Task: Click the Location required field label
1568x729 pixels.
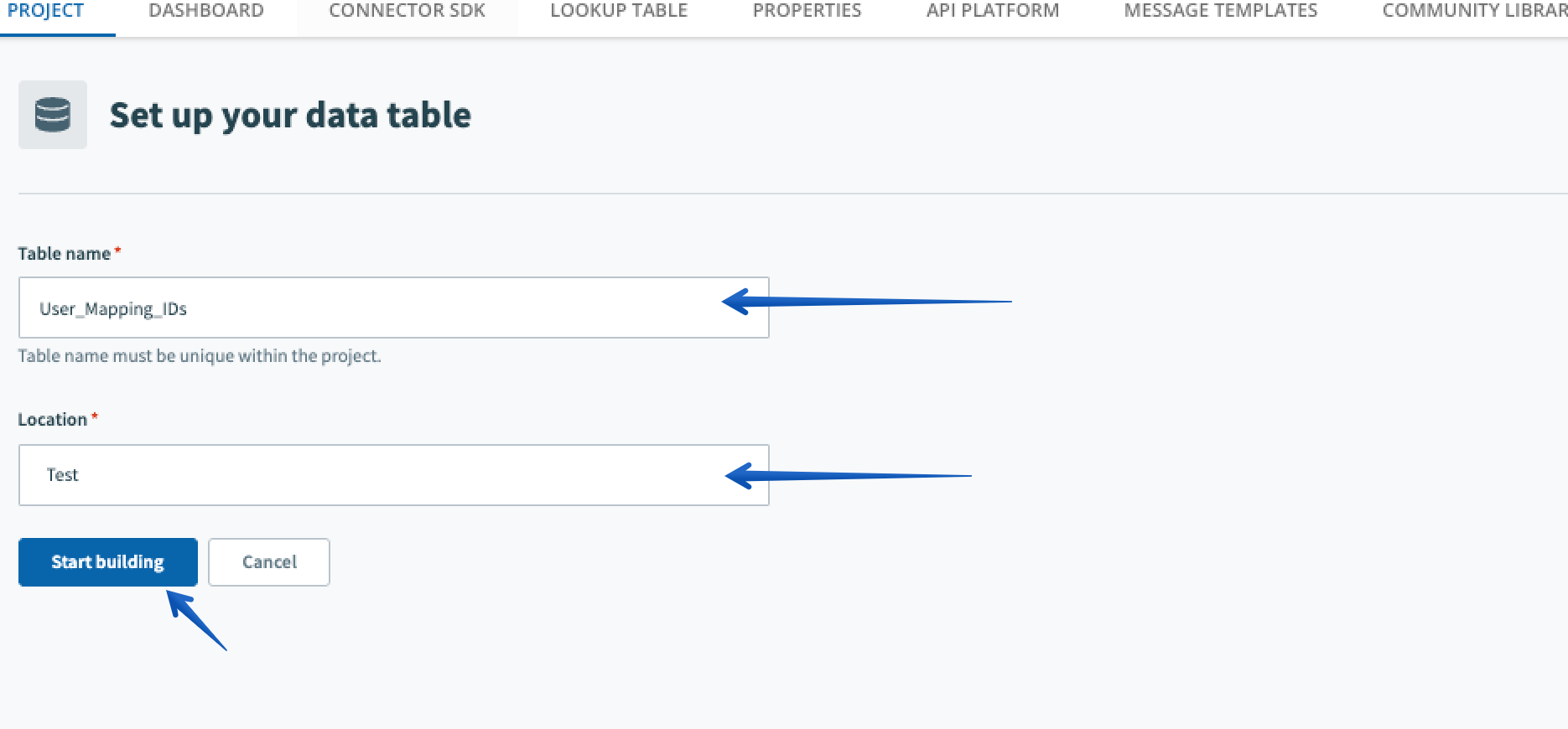Action: [52, 419]
